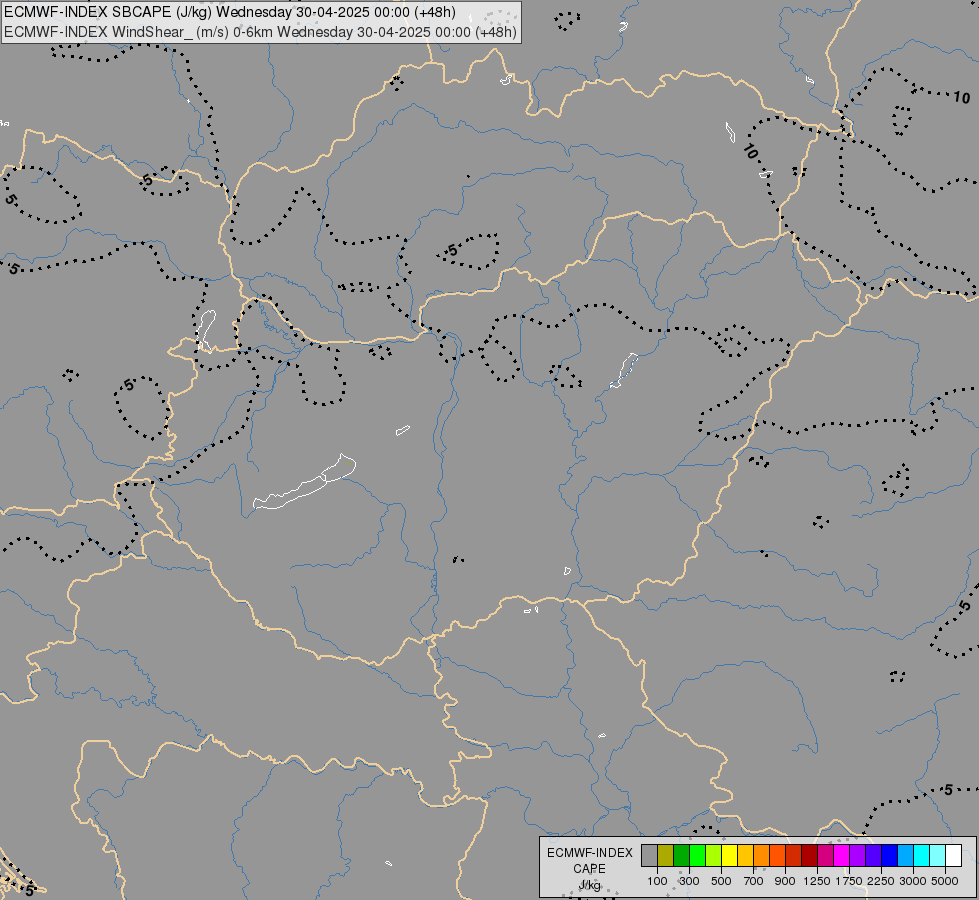Click the gray swatch in the CAPE legend
The image size is (979, 900).
click(x=649, y=855)
